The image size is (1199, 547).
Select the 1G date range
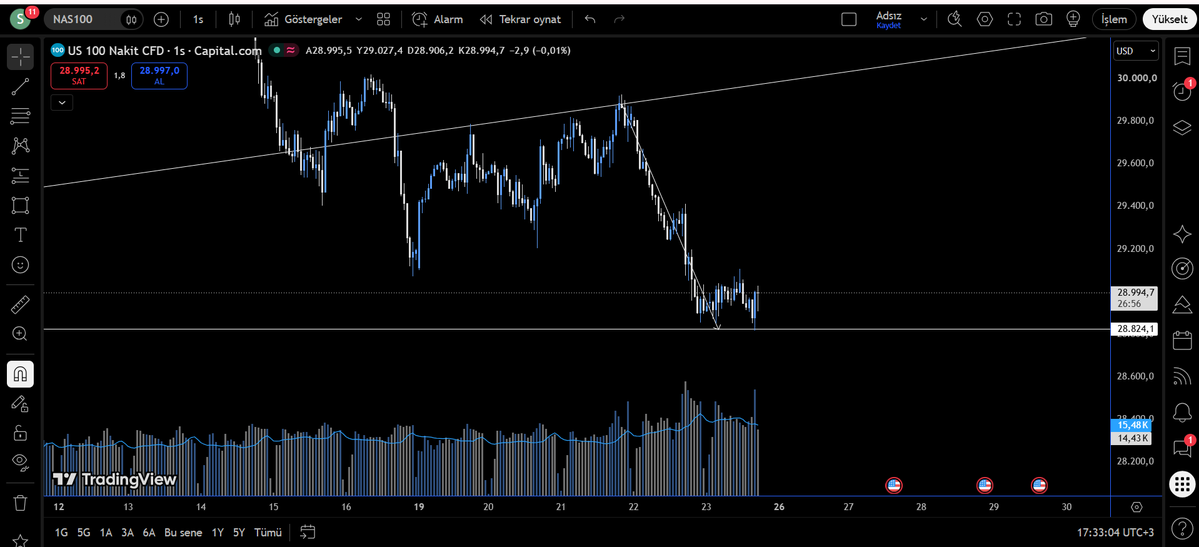point(62,532)
